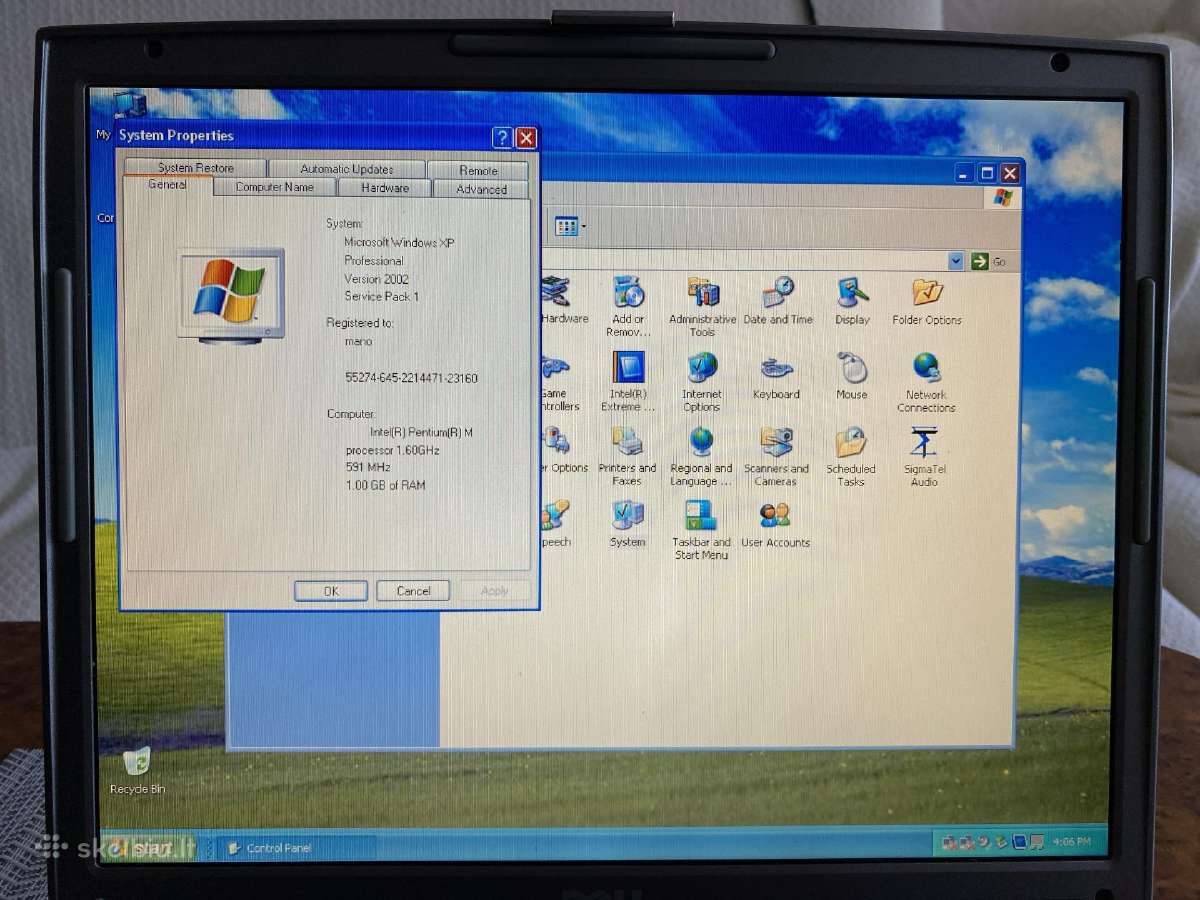The height and width of the screenshot is (900, 1200).
Task: Open Taskbar and Start Menu settings
Action: coord(701,529)
